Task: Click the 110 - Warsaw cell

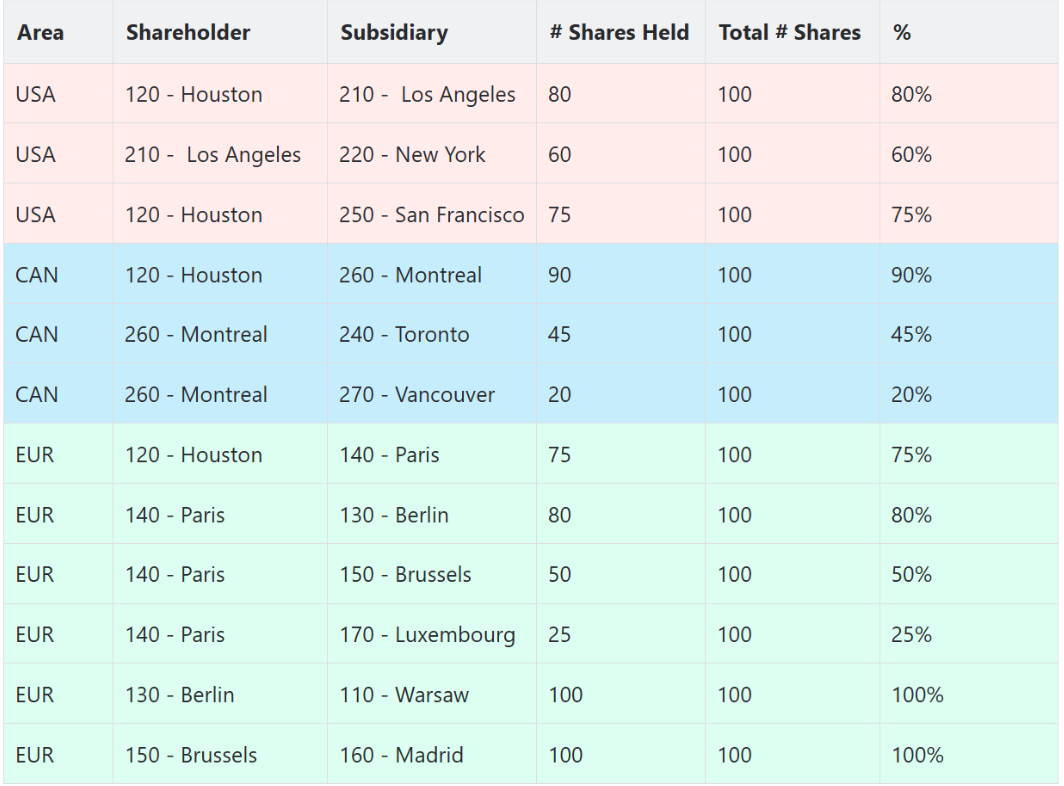Action: (432, 694)
